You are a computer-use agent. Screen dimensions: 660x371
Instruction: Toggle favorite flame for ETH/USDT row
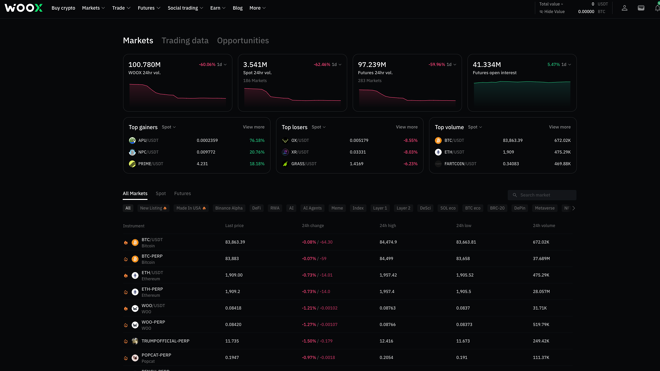[125, 275]
